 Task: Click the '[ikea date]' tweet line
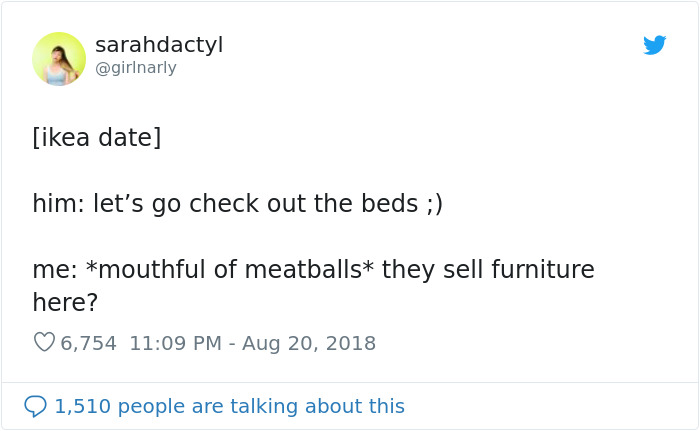click(96, 137)
